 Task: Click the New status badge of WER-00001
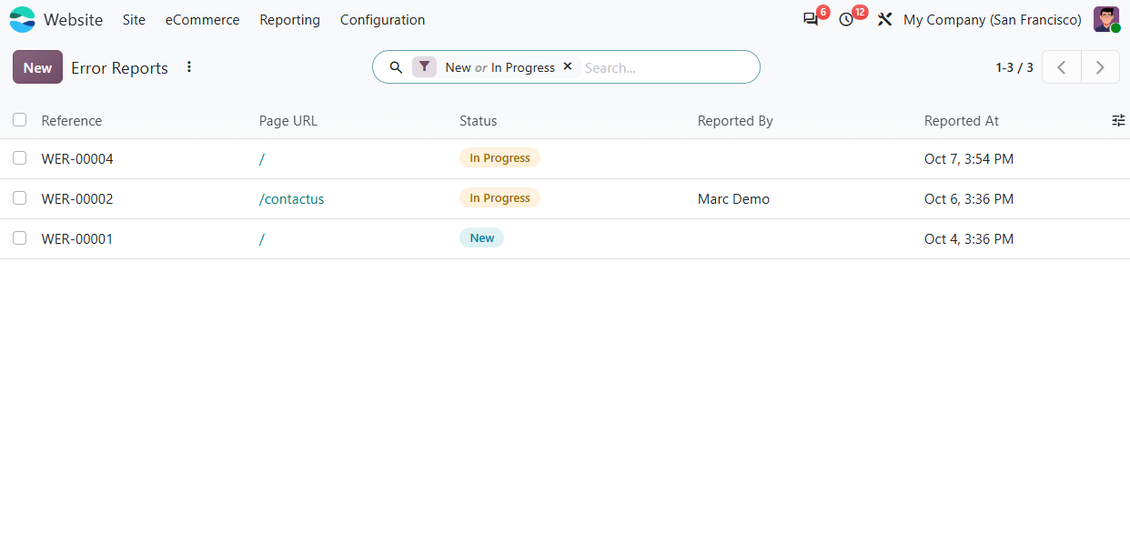point(481,238)
